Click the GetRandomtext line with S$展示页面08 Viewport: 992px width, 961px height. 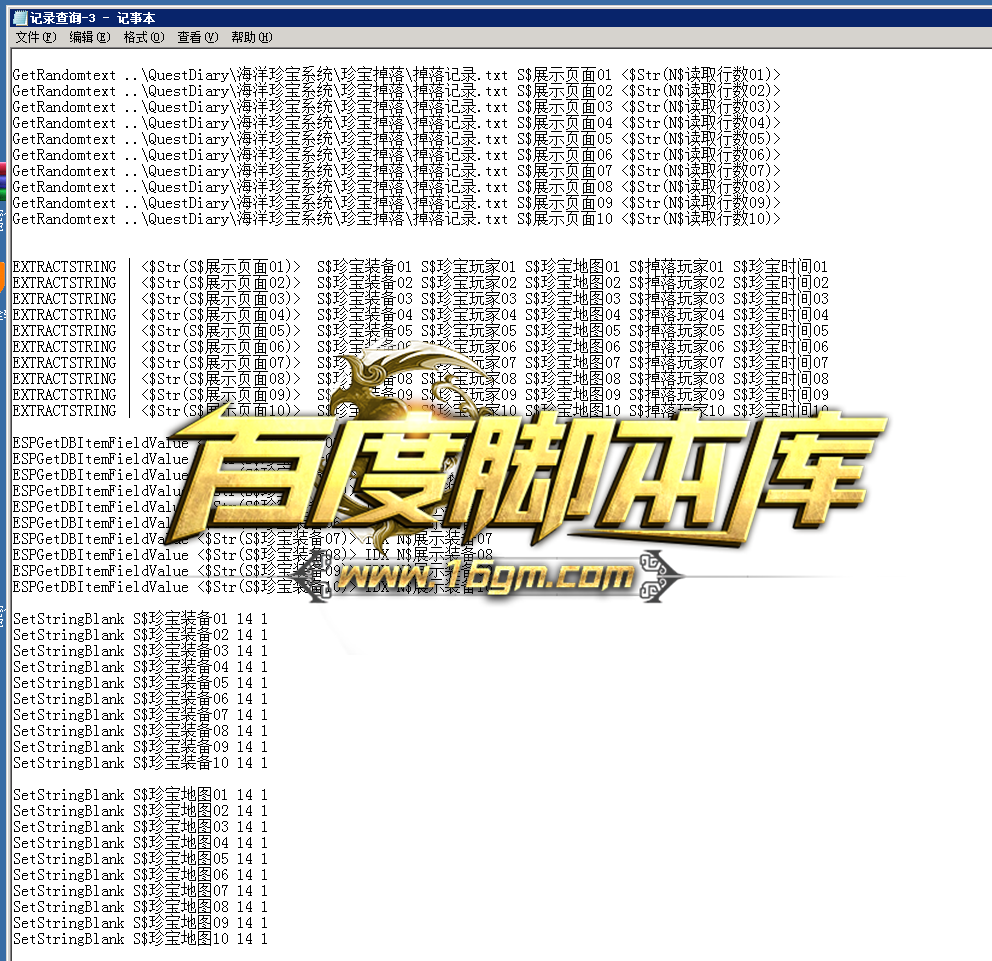pos(397,187)
